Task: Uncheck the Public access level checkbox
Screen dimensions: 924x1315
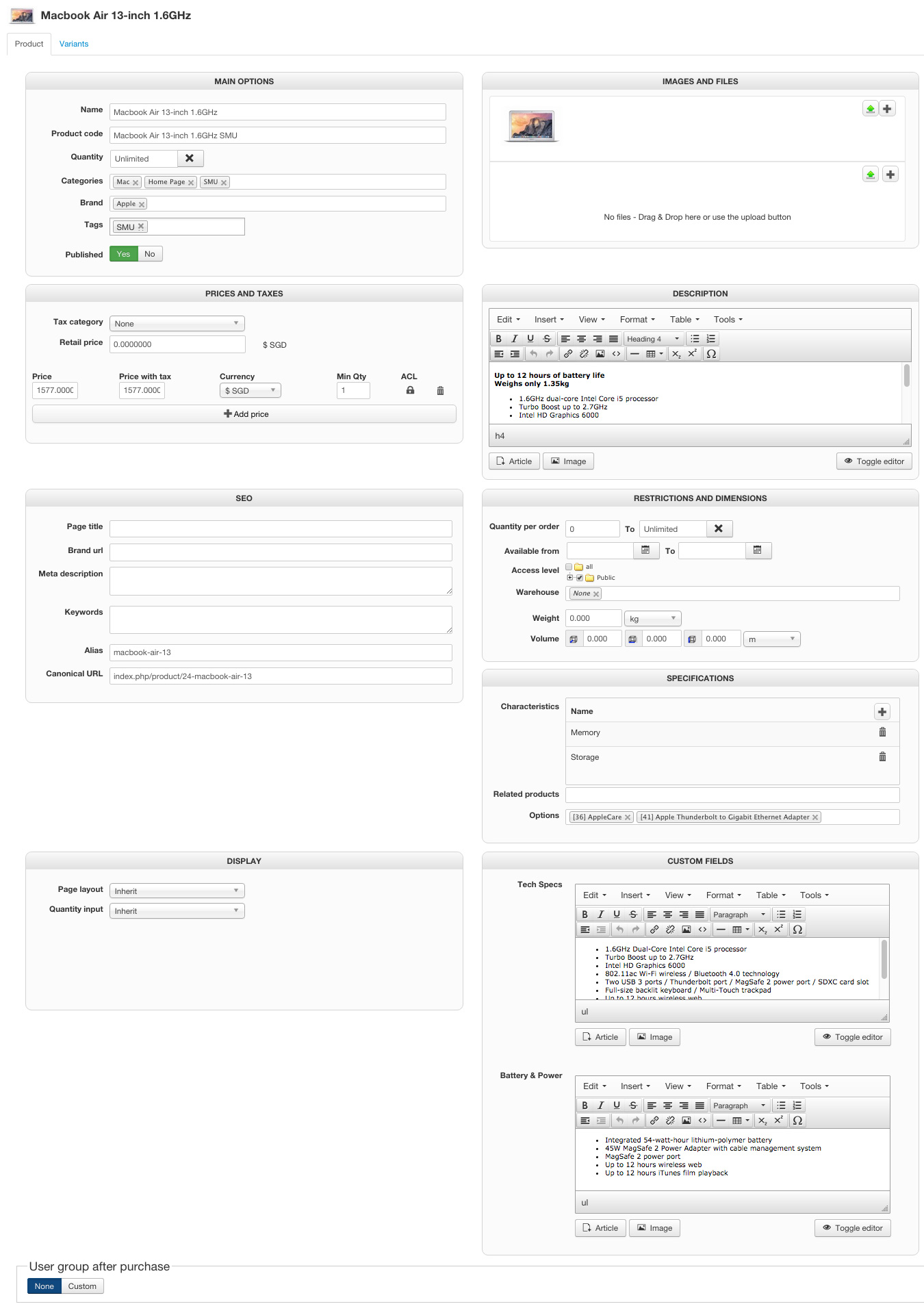Action: coord(580,578)
